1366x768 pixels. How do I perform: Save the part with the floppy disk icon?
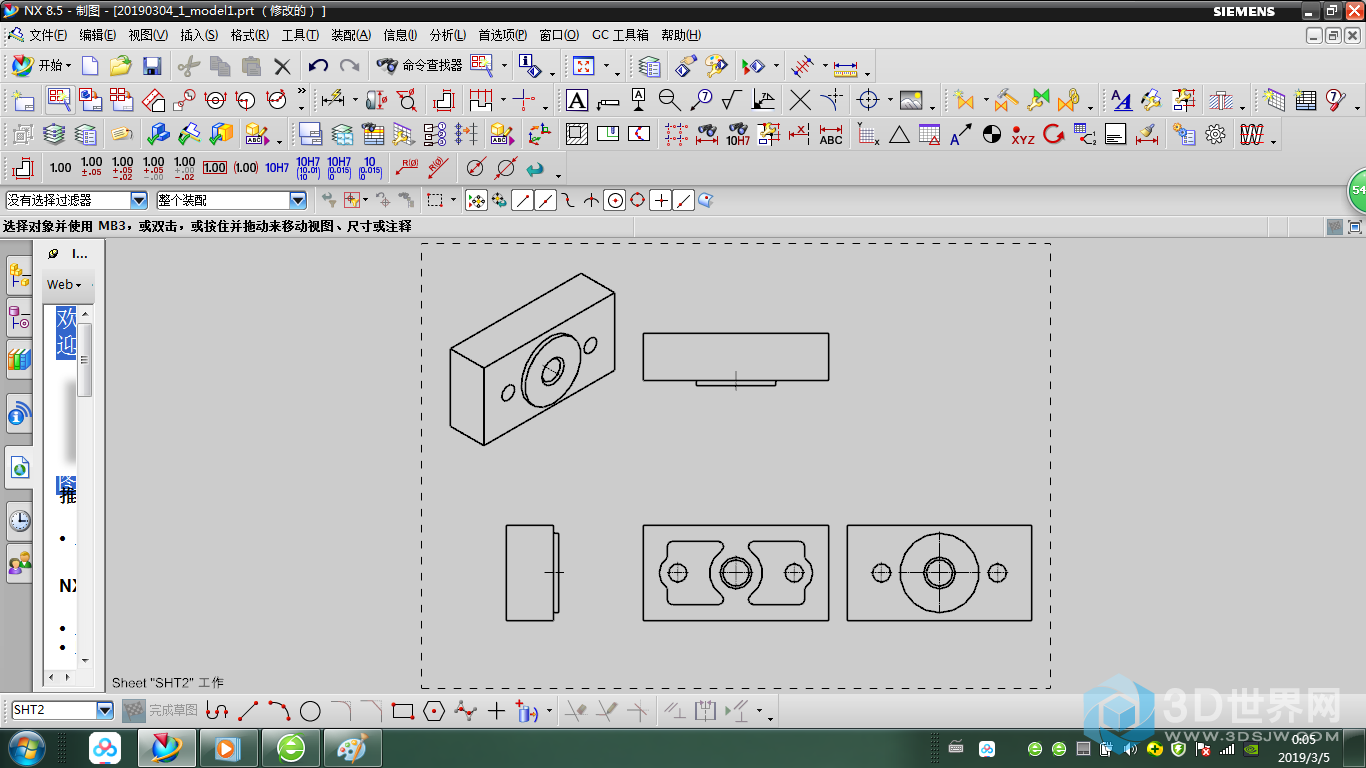click(152, 66)
